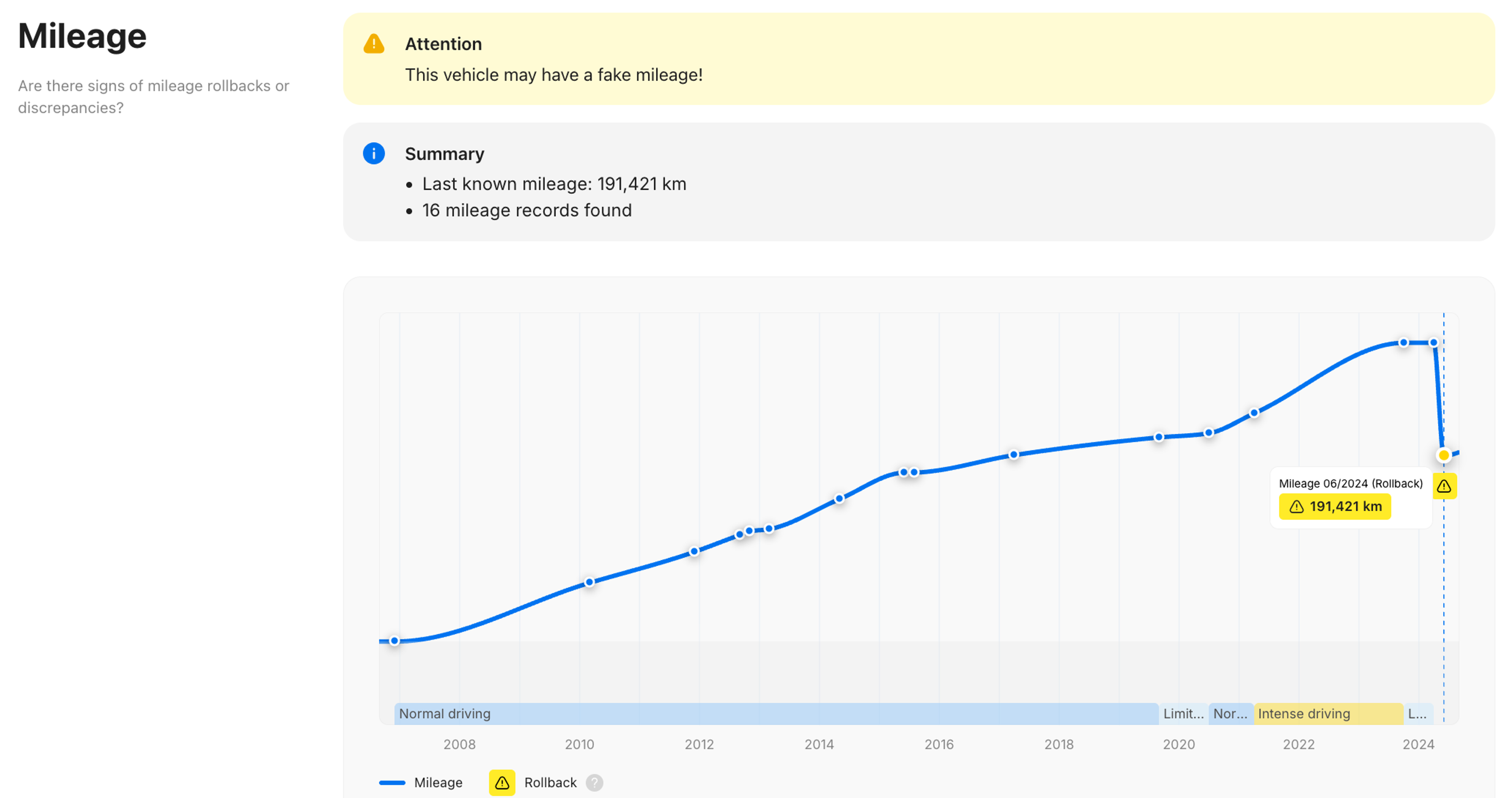Select the yellow rollback point on the chart
This screenshot has height=798, width=1512.
click(x=1443, y=455)
